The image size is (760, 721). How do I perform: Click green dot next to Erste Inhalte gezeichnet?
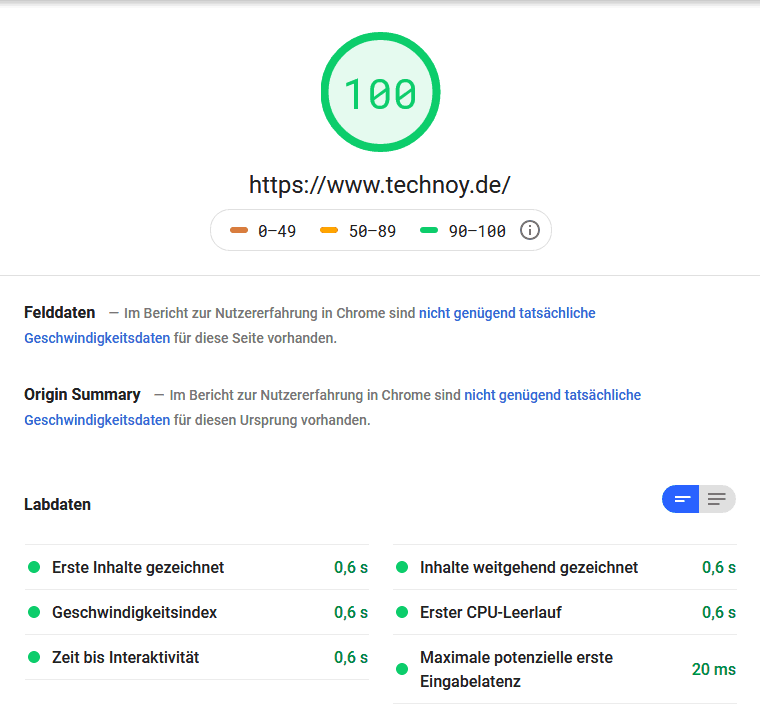34,567
